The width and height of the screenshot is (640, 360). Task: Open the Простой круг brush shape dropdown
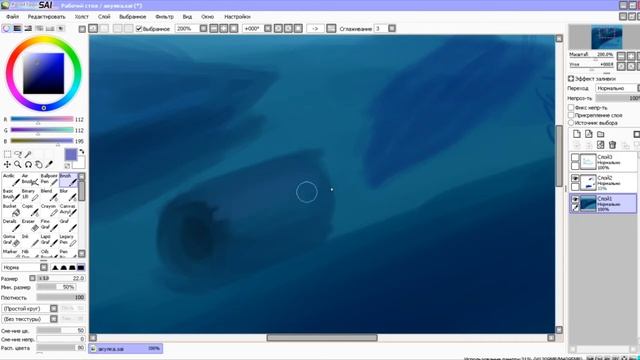(53, 309)
